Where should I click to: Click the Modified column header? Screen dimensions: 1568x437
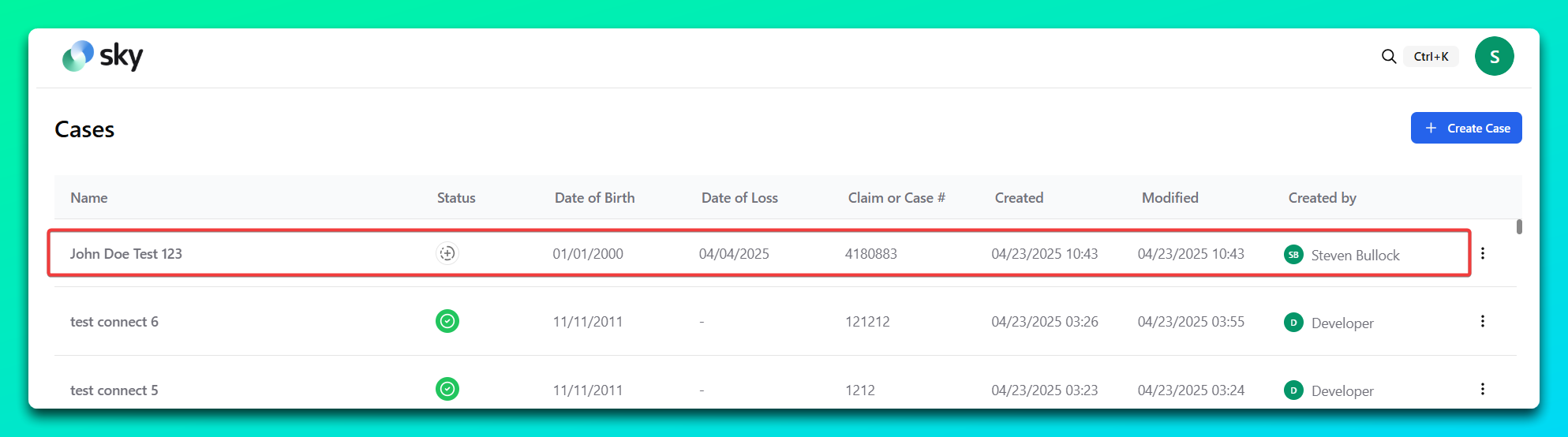click(1169, 198)
